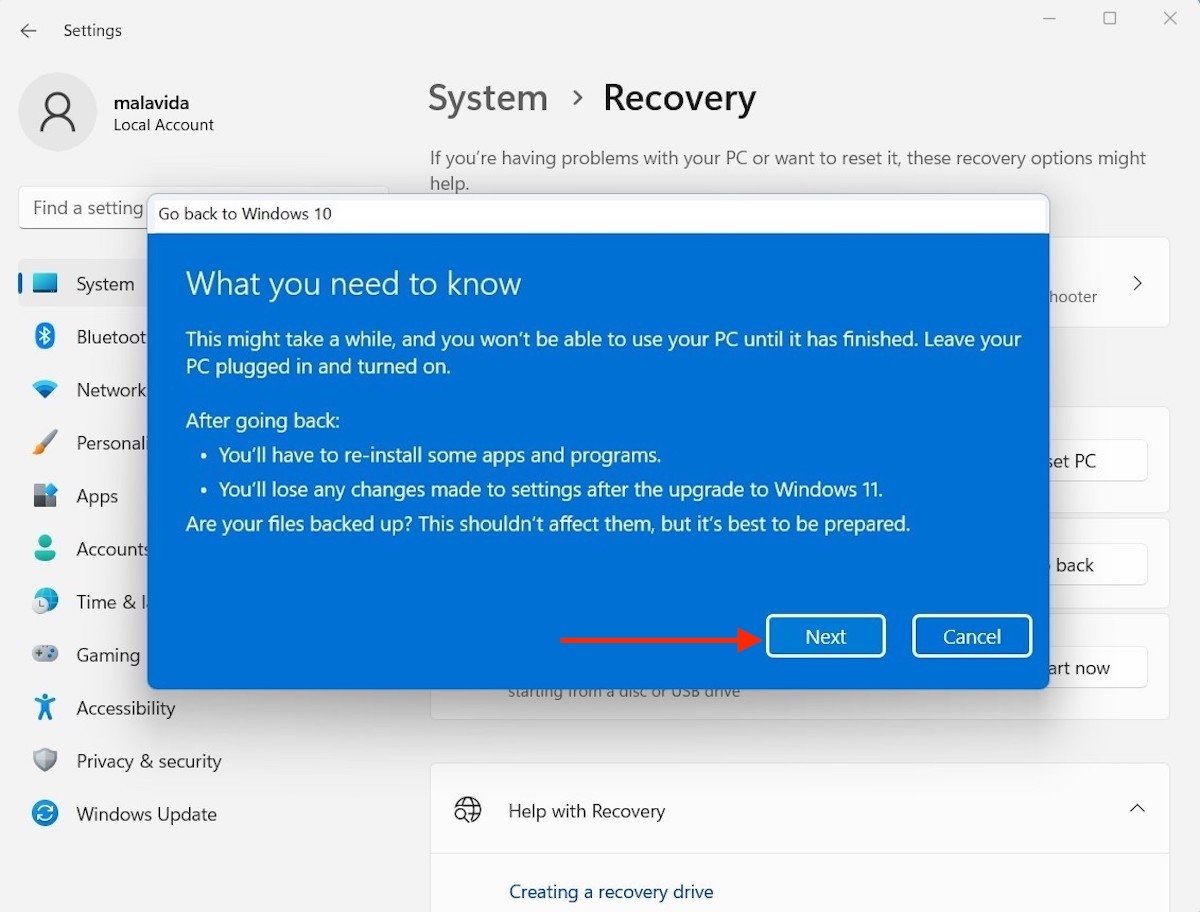
Task: Switch to Privacy & security settings
Action: (x=149, y=761)
